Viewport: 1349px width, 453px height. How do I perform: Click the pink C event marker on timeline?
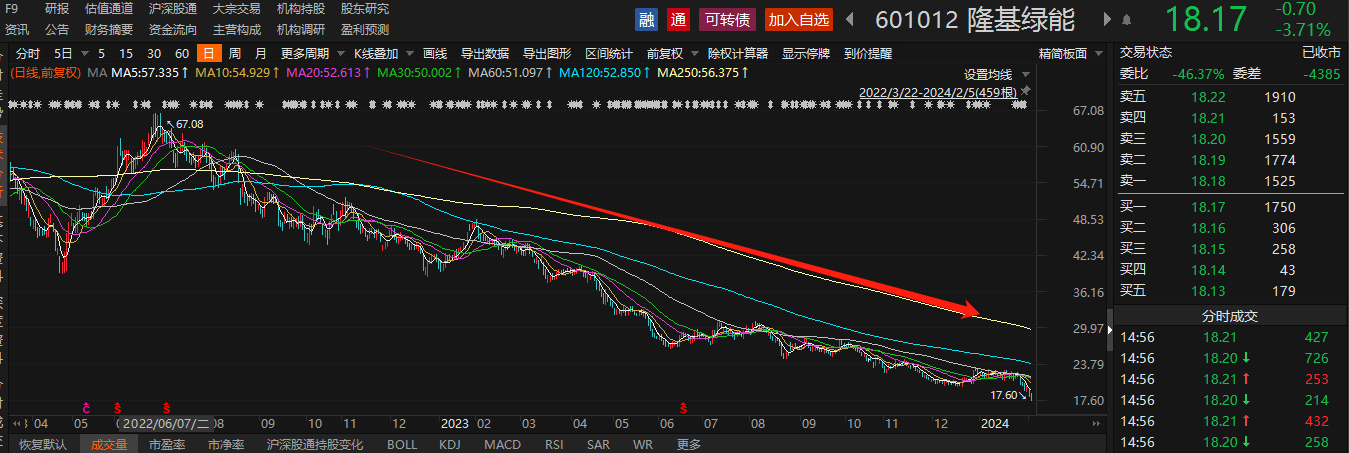pos(86,408)
